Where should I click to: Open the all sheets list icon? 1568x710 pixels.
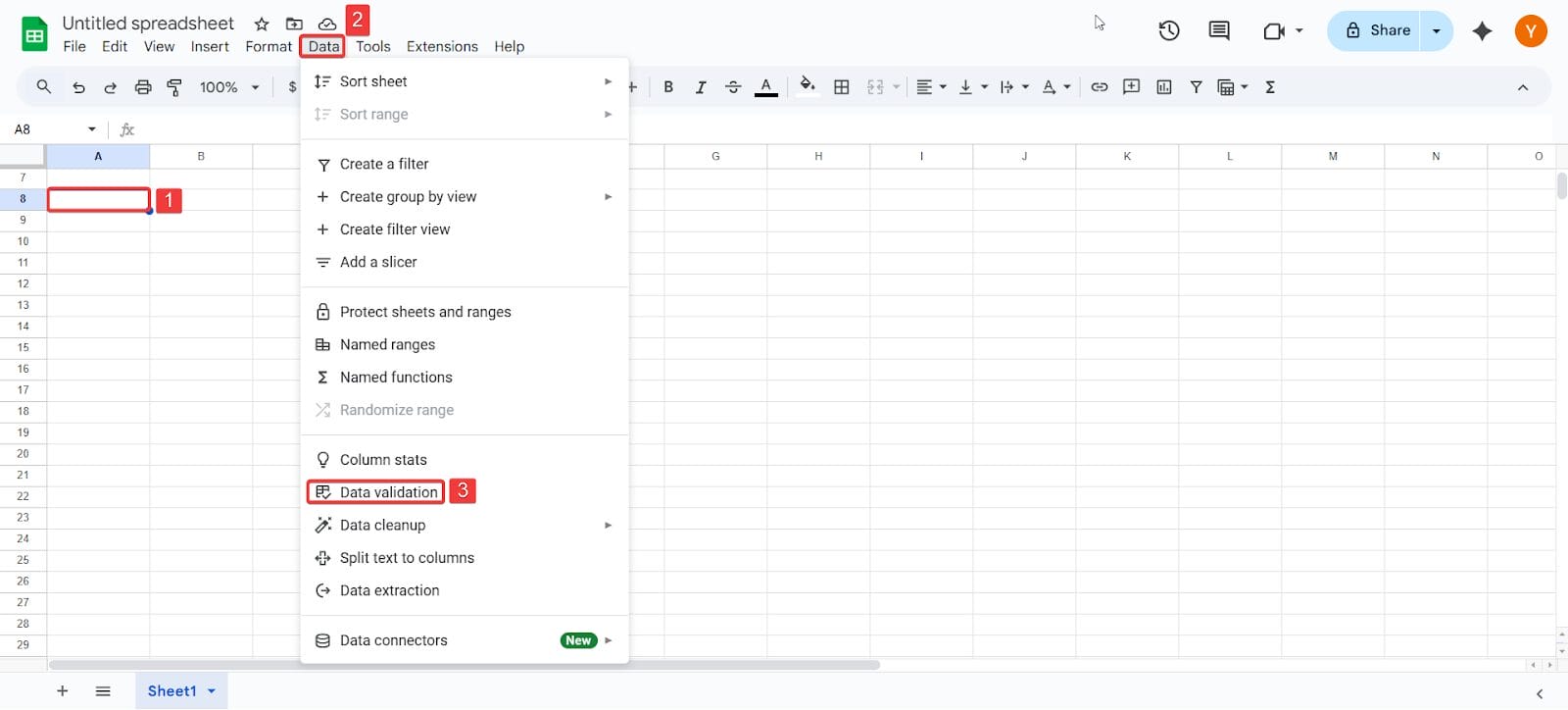[x=103, y=690]
